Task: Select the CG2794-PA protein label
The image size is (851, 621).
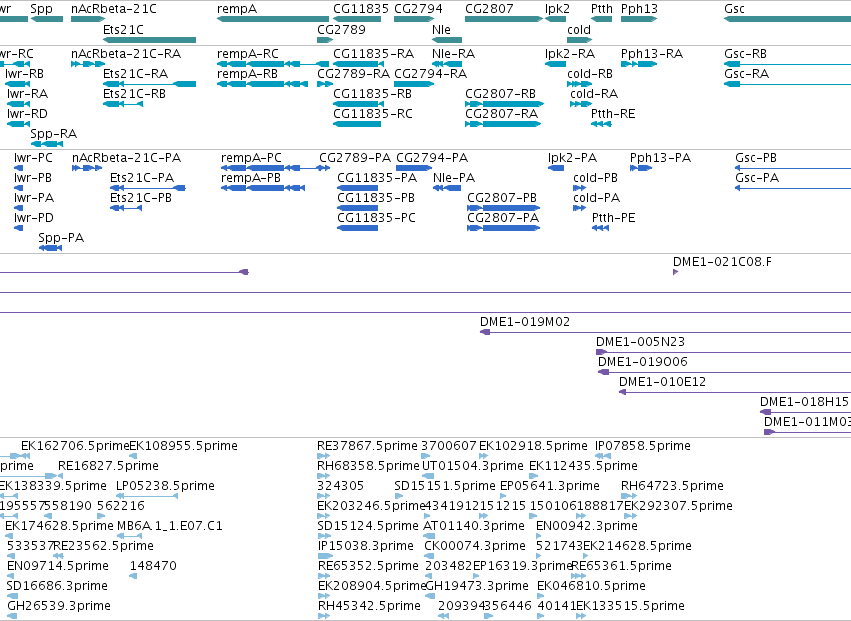Action: [x=431, y=159]
